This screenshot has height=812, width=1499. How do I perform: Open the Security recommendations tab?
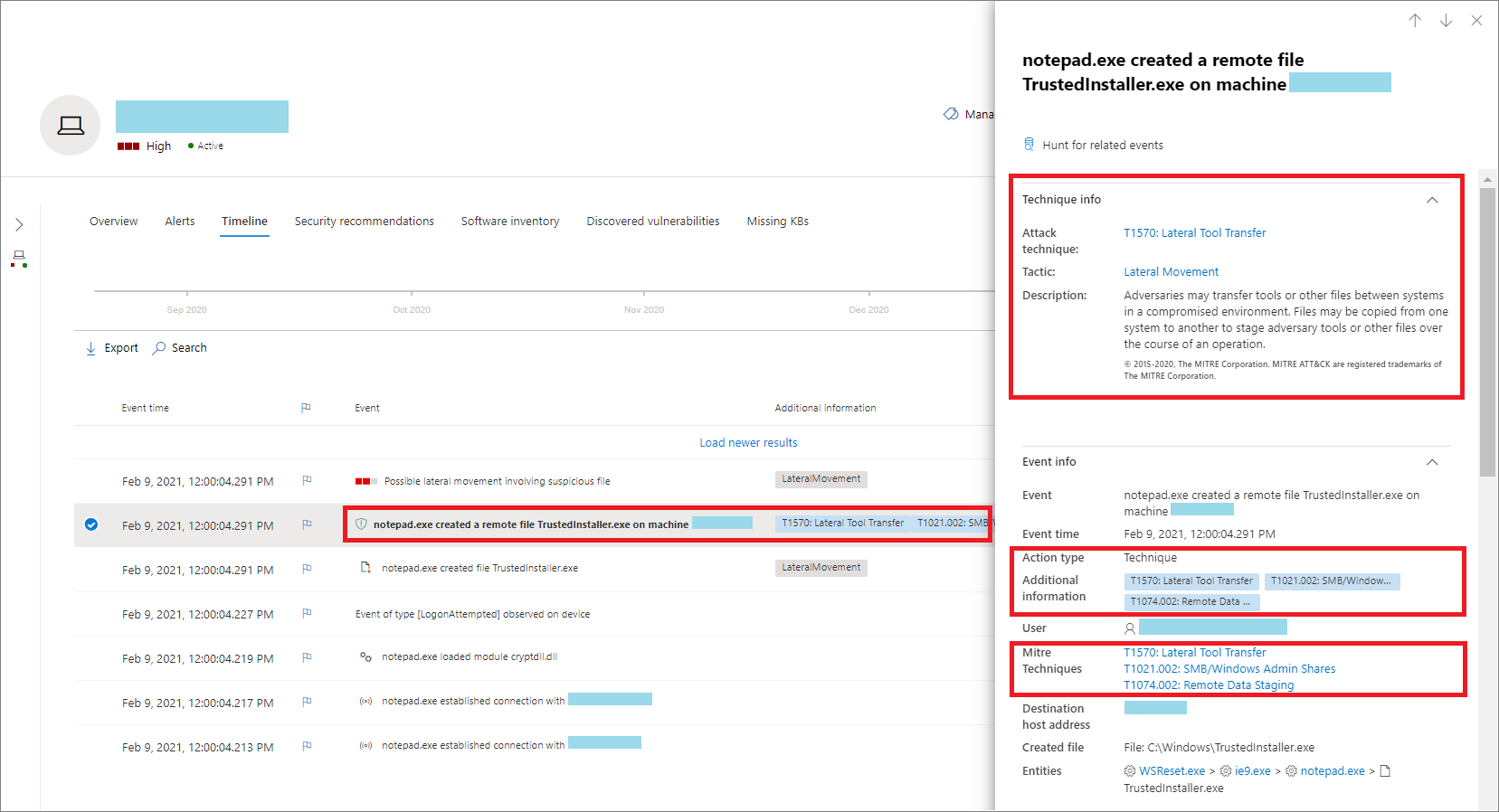(364, 222)
